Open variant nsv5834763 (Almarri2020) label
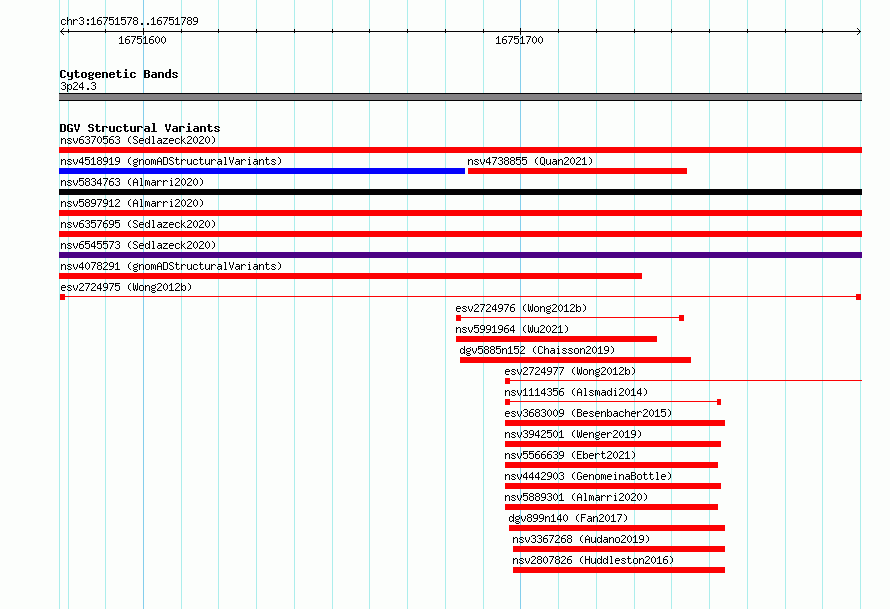The width and height of the screenshot is (890, 609). coord(132,182)
